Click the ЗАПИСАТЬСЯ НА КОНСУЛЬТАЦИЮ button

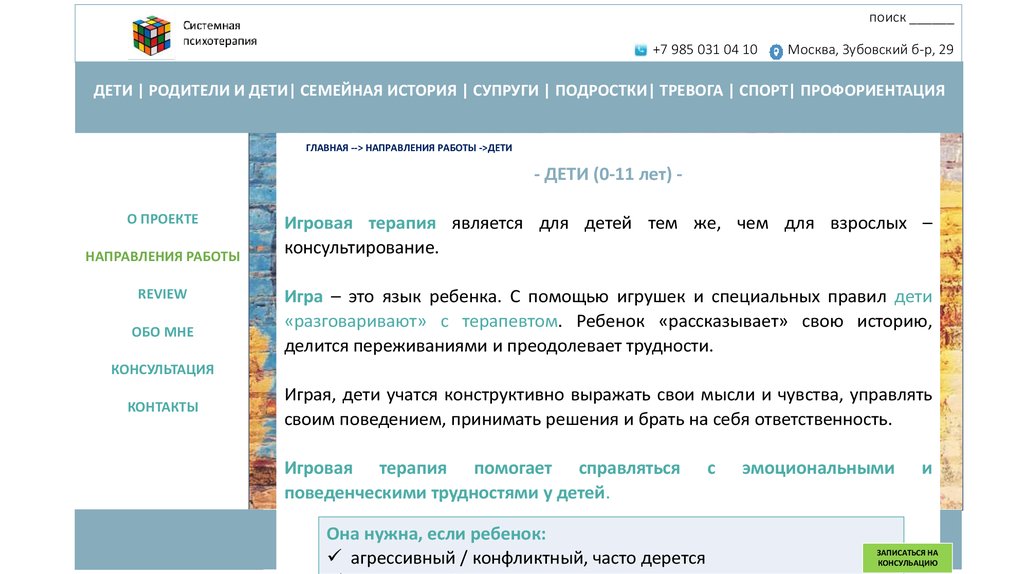point(907,558)
